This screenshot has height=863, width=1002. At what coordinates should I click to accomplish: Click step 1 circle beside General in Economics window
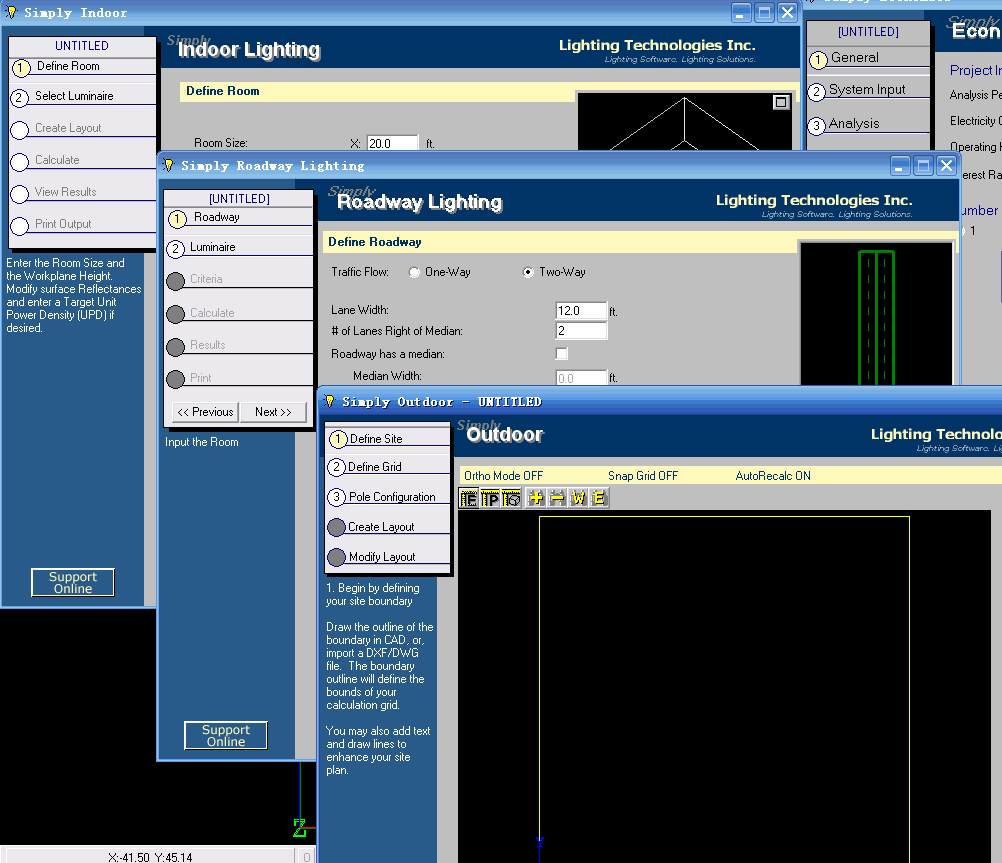click(819, 60)
